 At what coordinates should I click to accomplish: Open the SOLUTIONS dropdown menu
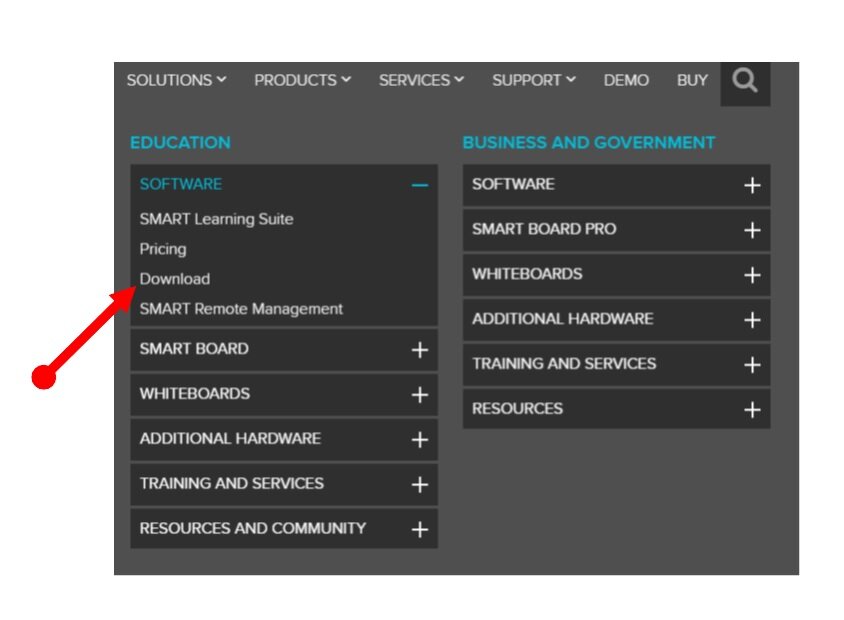177,81
